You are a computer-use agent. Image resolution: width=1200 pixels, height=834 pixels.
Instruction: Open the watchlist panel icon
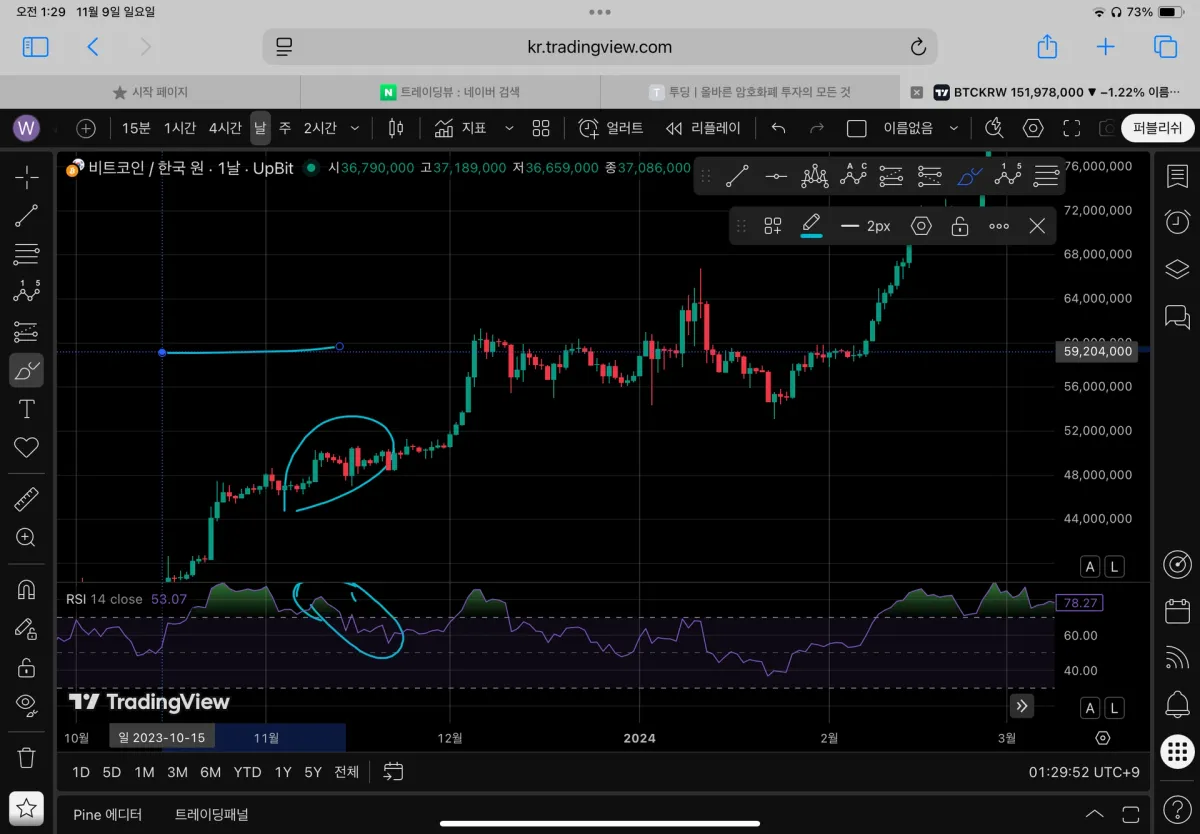click(x=1177, y=177)
